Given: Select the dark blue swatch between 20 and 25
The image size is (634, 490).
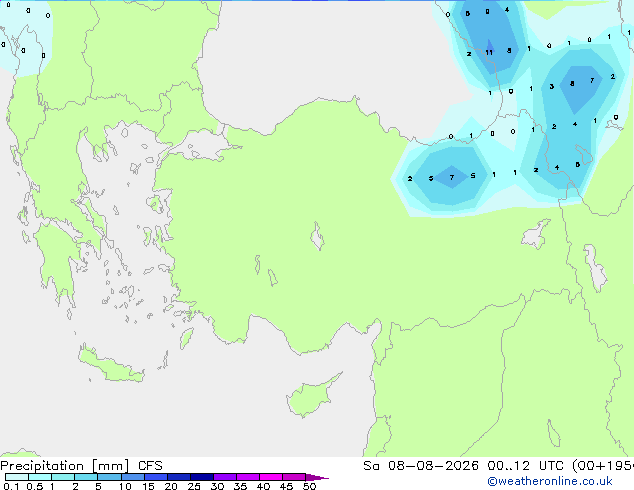Looking at the screenshot, I should pos(179,477).
